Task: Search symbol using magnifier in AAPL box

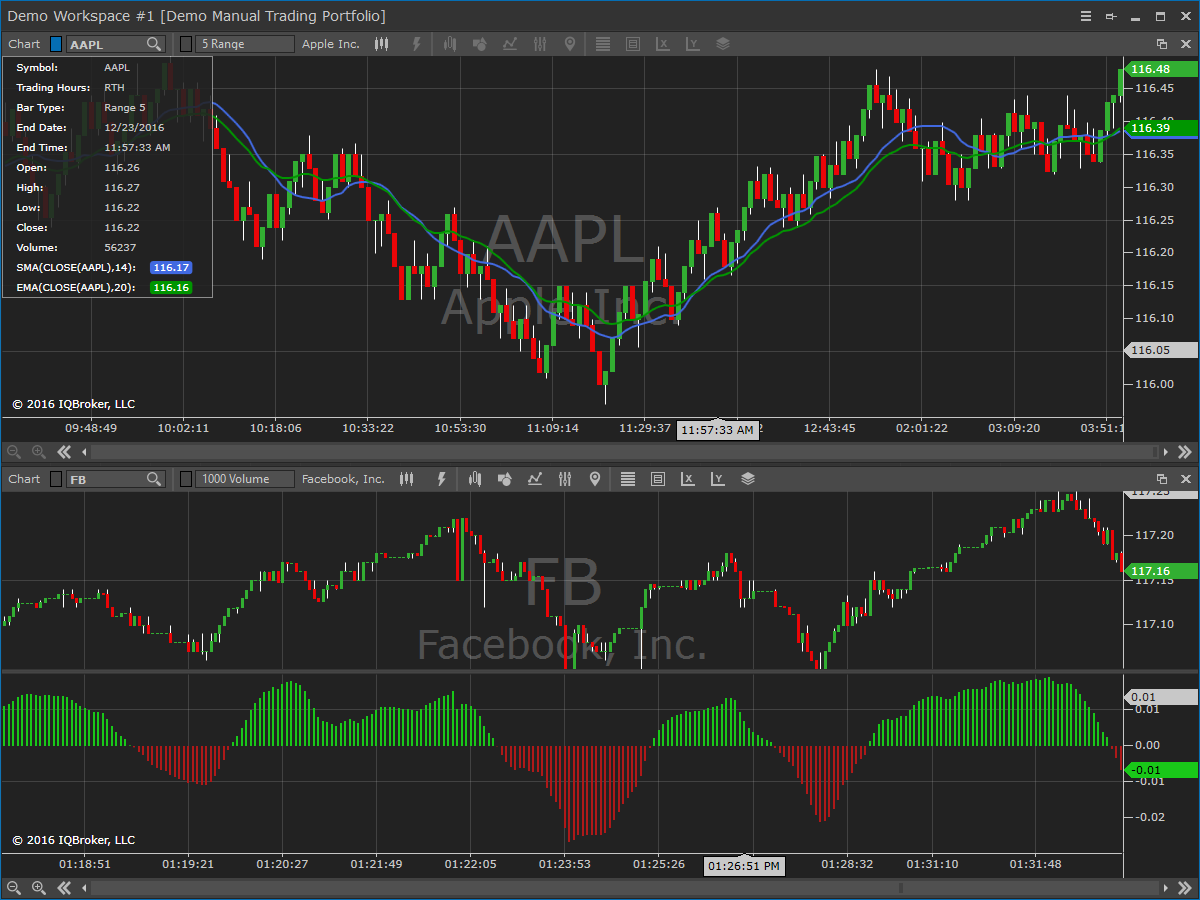Action: (x=154, y=44)
